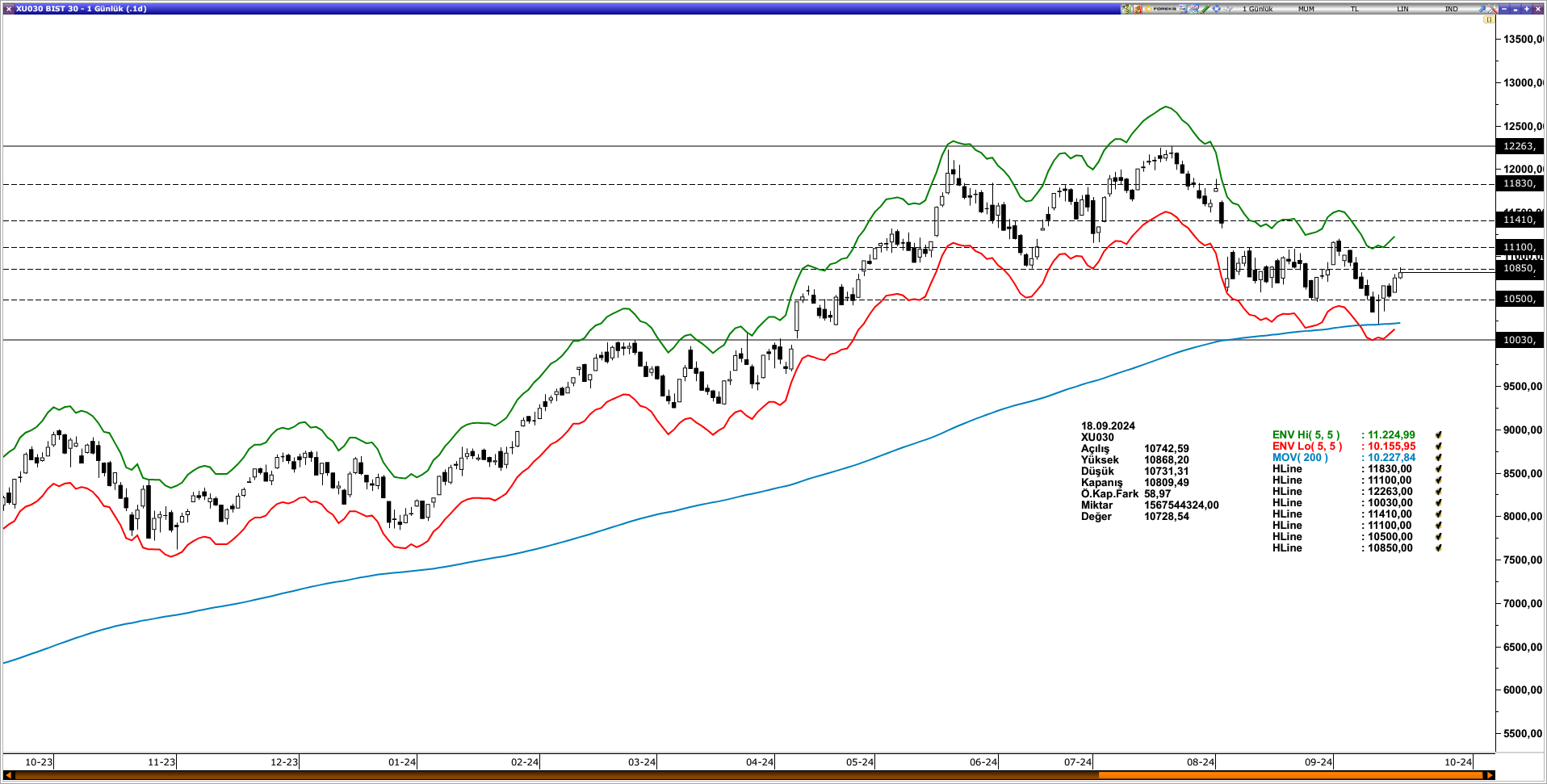The height and width of the screenshot is (784, 1547).
Task: Click the Kapanış value 10809,49
Action: pyautogui.click(x=1167, y=483)
